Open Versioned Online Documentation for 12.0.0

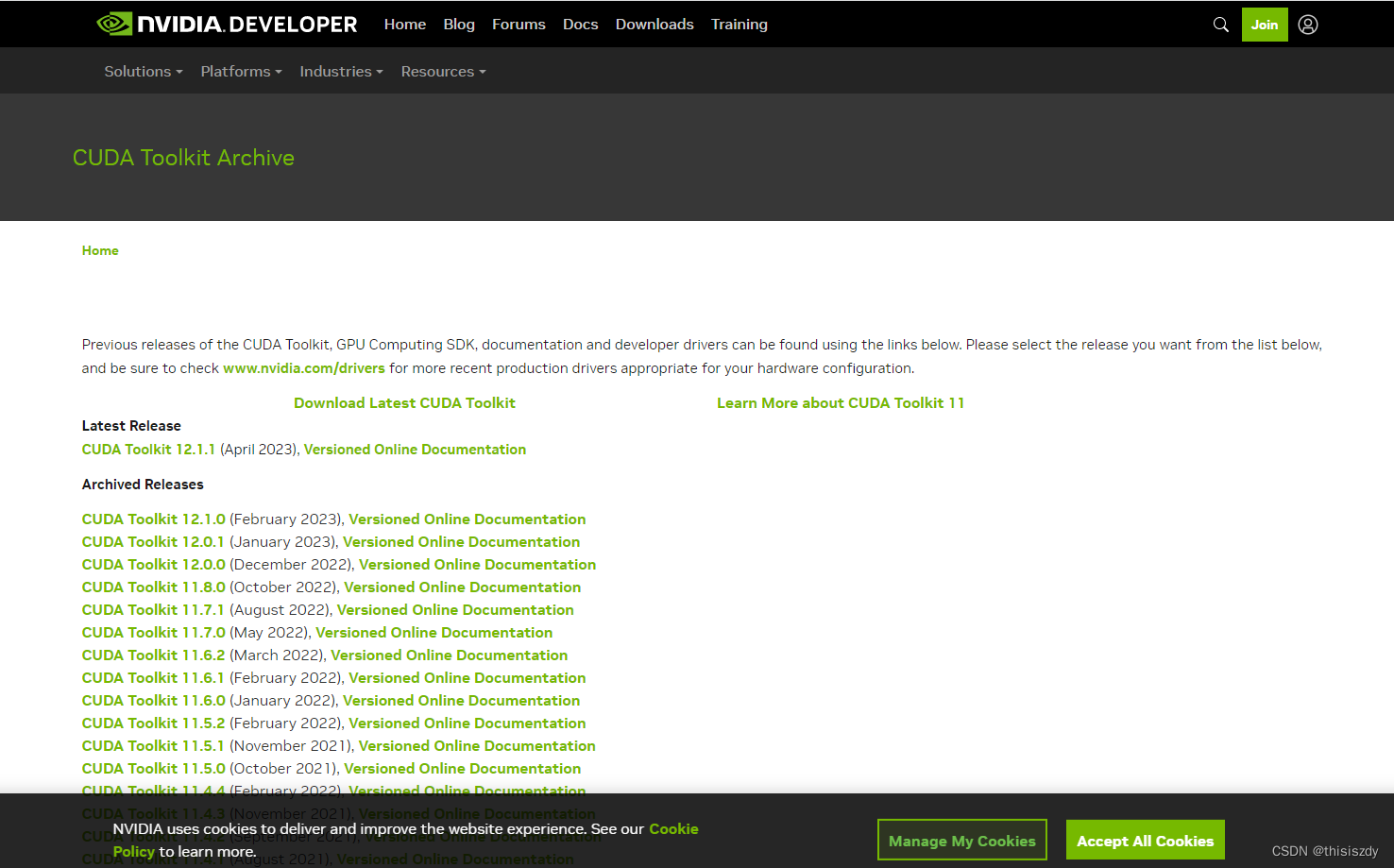pos(477,565)
